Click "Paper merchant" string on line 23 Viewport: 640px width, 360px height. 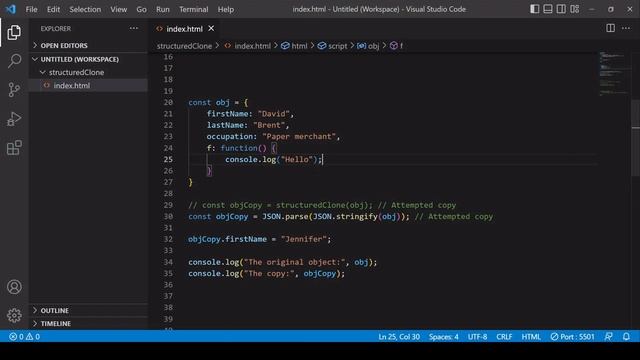coord(299,136)
